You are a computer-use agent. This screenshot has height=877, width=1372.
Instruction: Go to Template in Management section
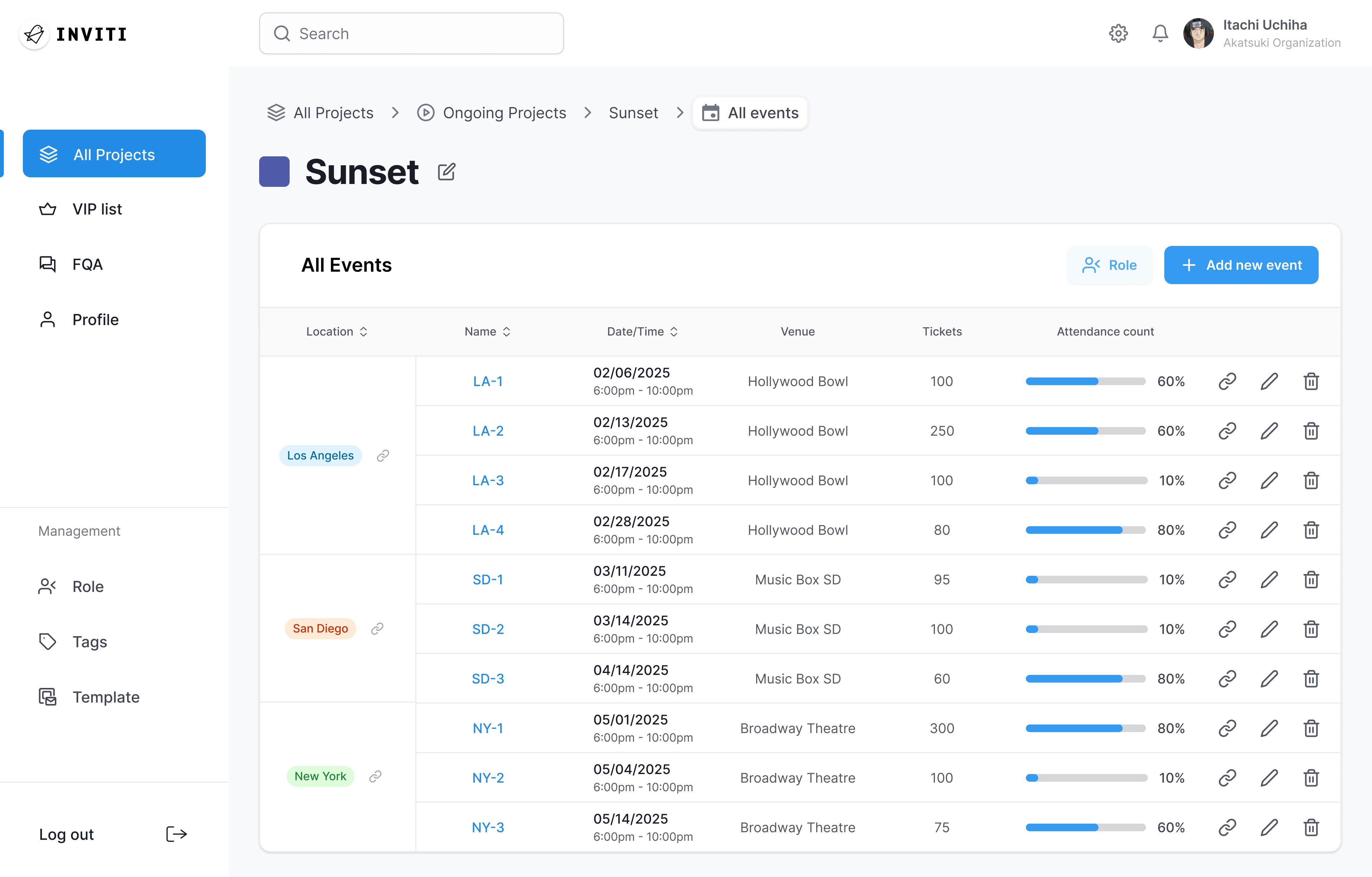(x=105, y=697)
